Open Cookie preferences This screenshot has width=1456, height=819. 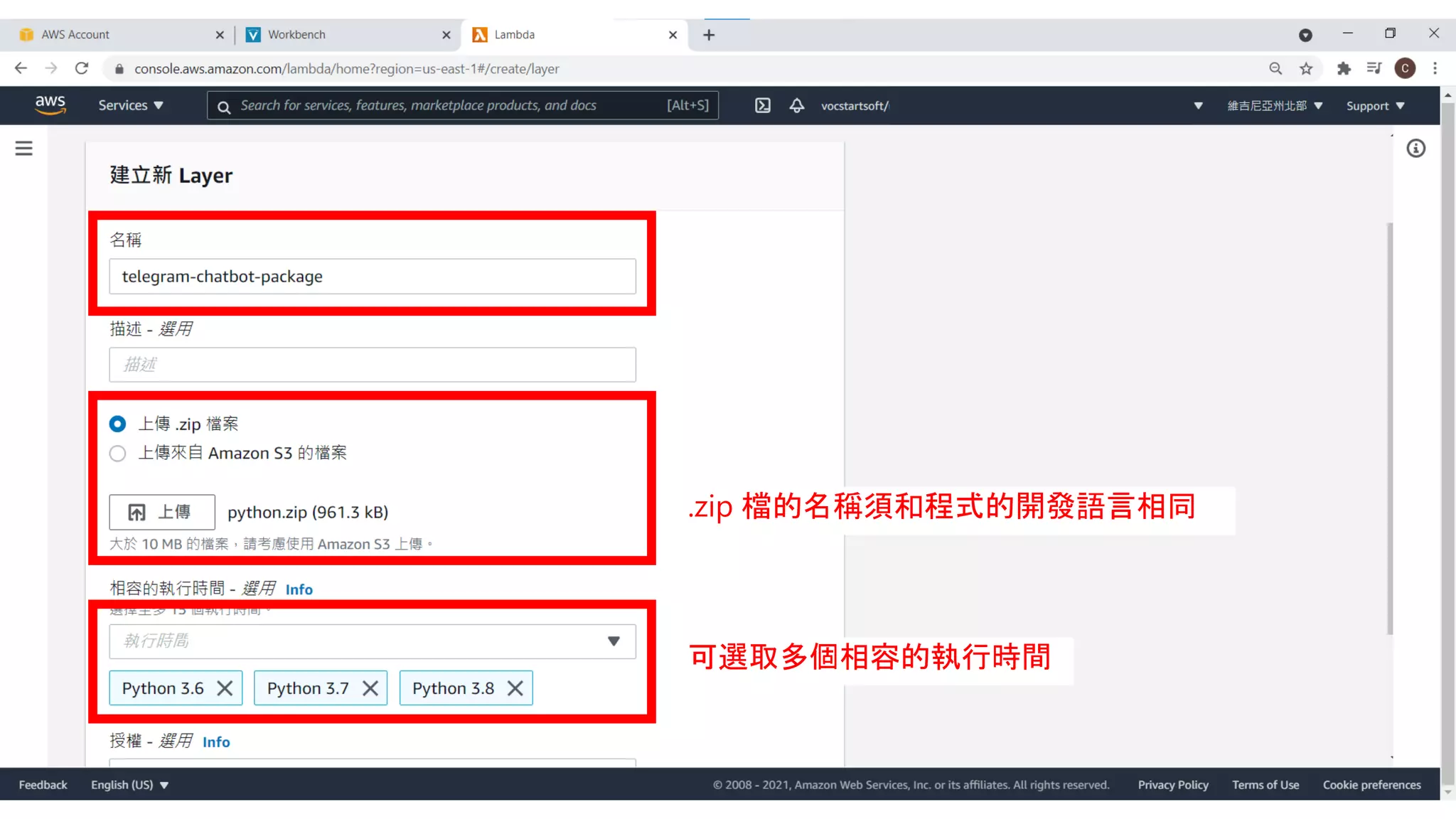pos(1372,785)
